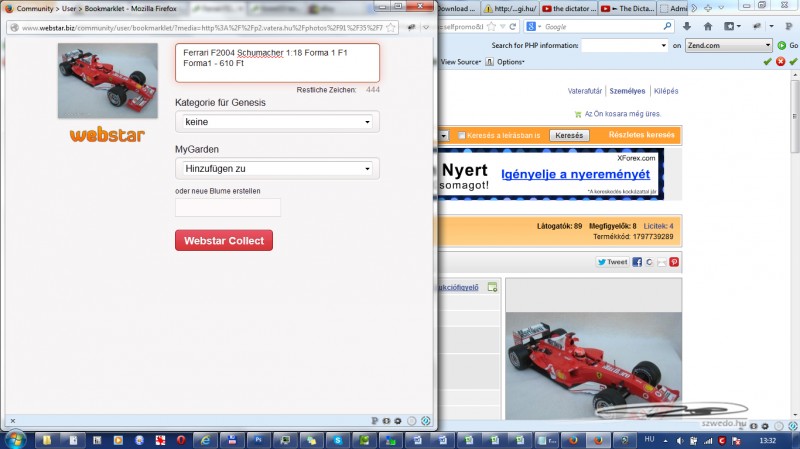This screenshot has height=449, width=800.
Task: Click bookmark star in main Firefox URL bar
Action: [x=491, y=27]
